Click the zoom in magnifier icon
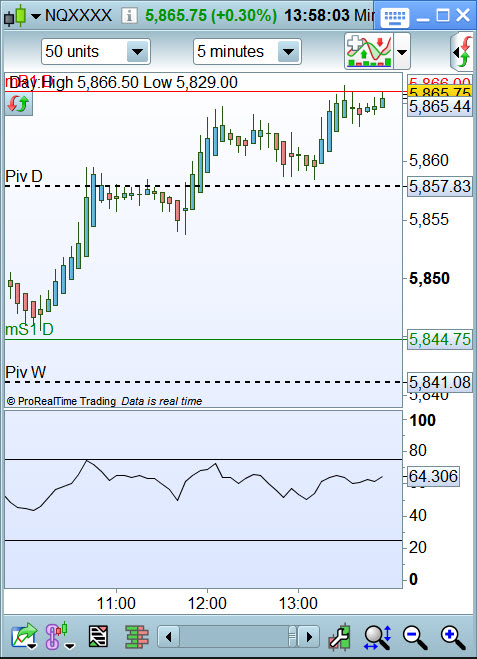The image size is (477, 659). click(453, 637)
